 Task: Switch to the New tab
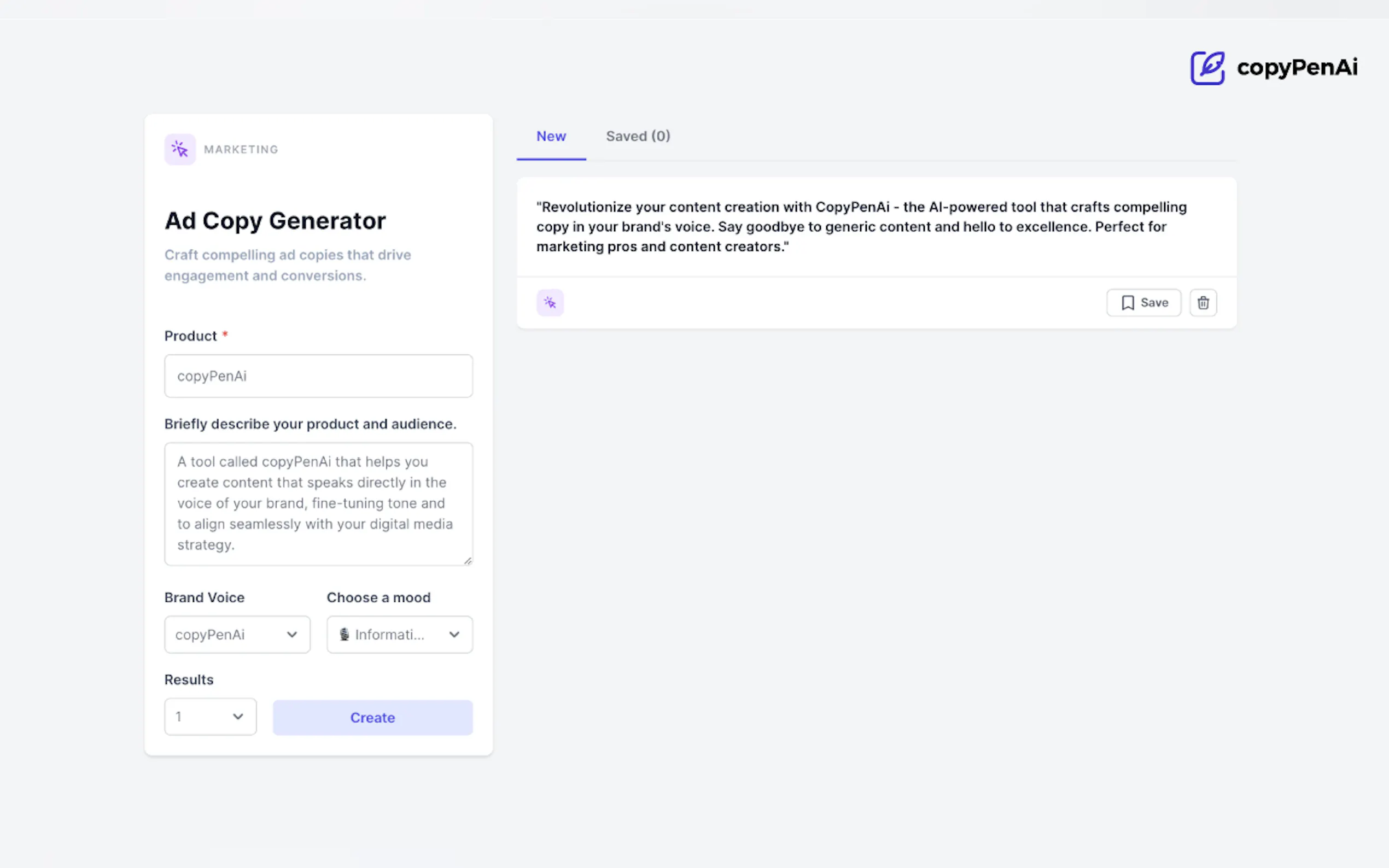(551, 137)
